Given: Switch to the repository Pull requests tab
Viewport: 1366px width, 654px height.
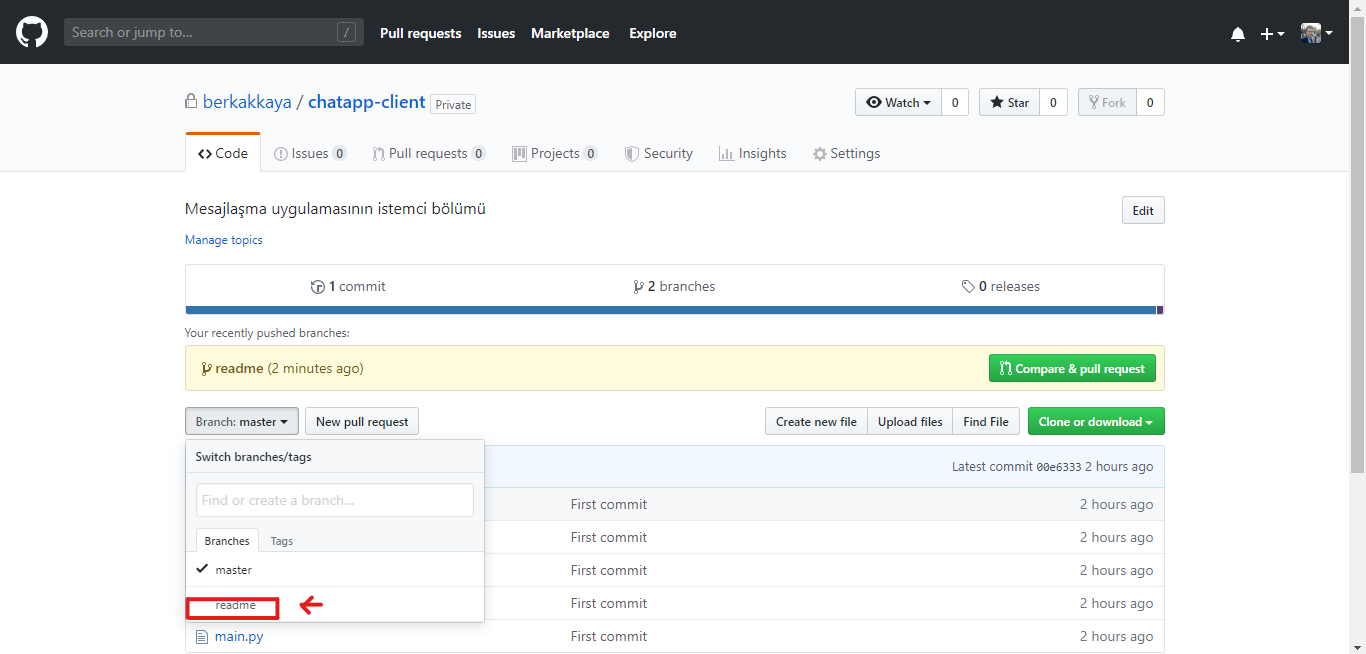Looking at the screenshot, I should (x=429, y=153).
